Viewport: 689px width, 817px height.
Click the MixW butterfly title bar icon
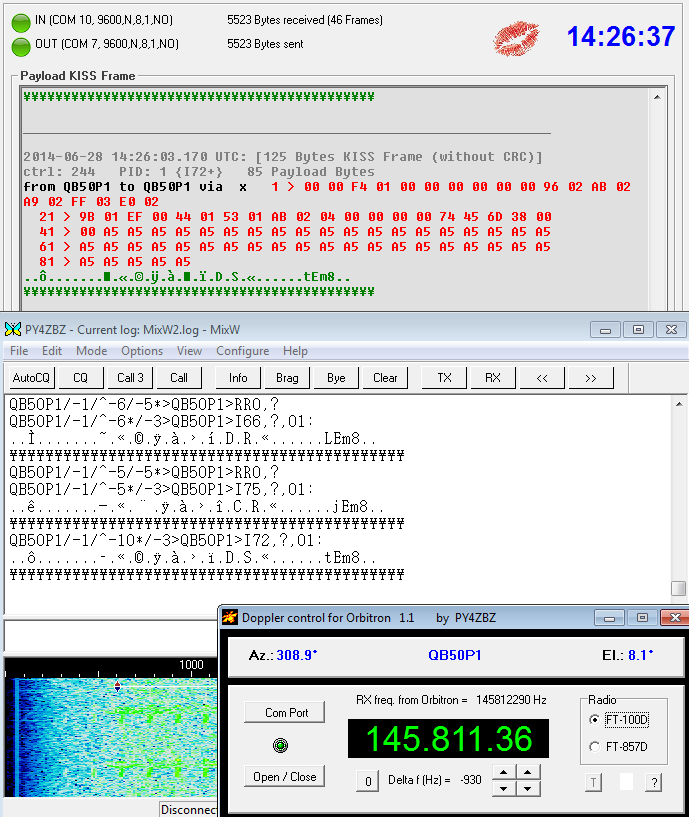13,329
